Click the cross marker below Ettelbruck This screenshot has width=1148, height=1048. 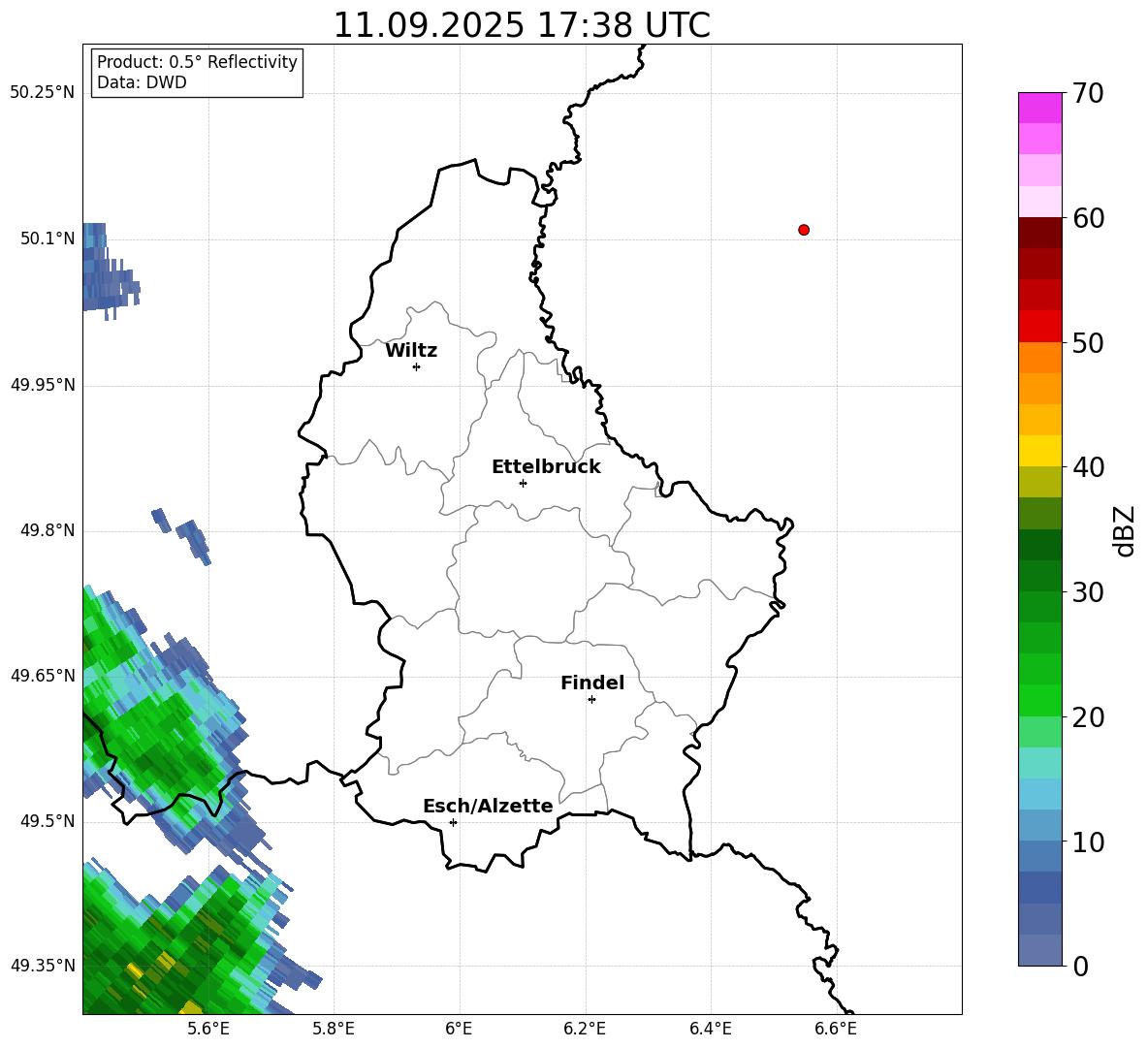click(x=523, y=483)
